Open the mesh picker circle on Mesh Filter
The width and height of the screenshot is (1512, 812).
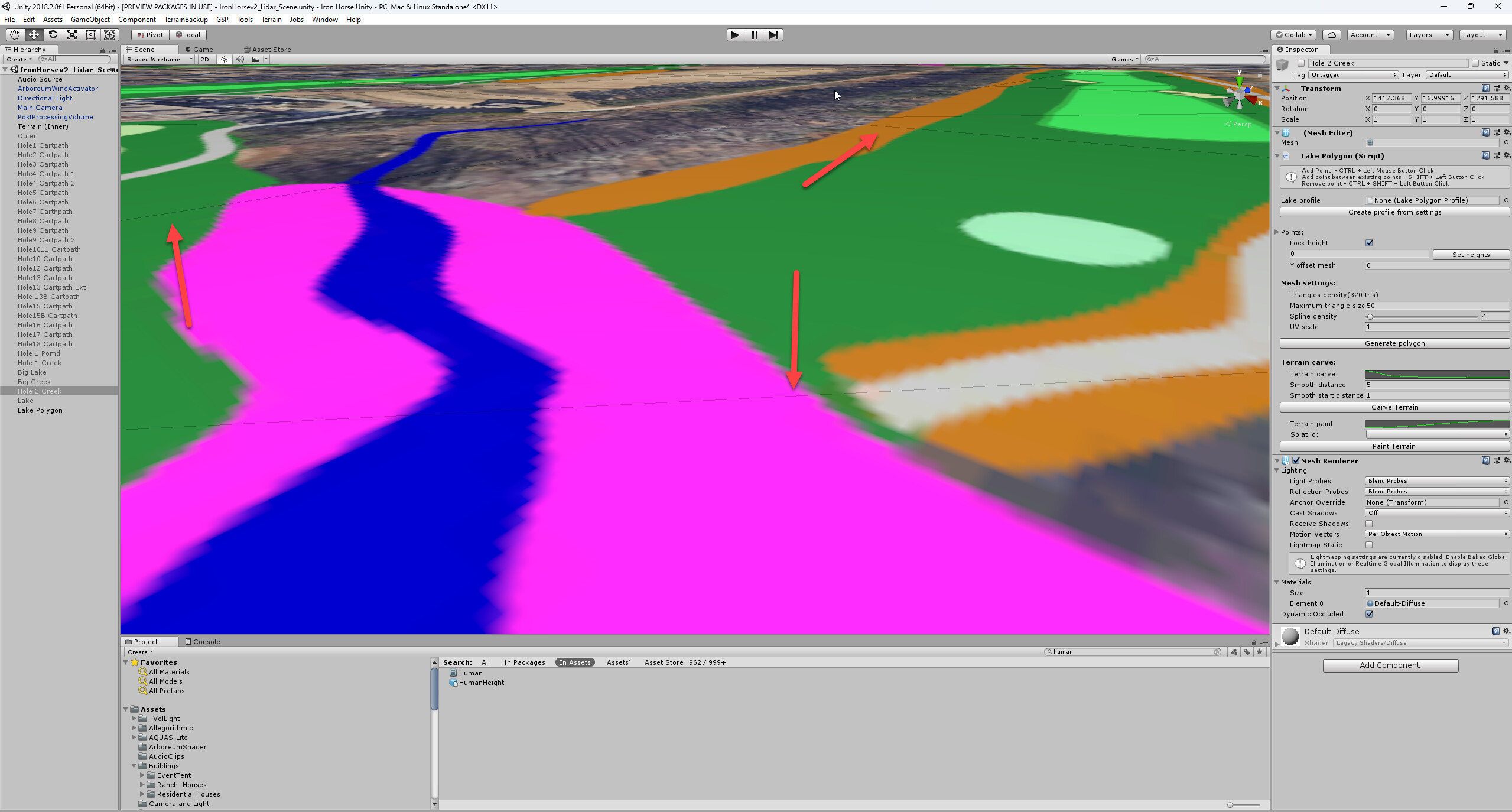(1506, 142)
